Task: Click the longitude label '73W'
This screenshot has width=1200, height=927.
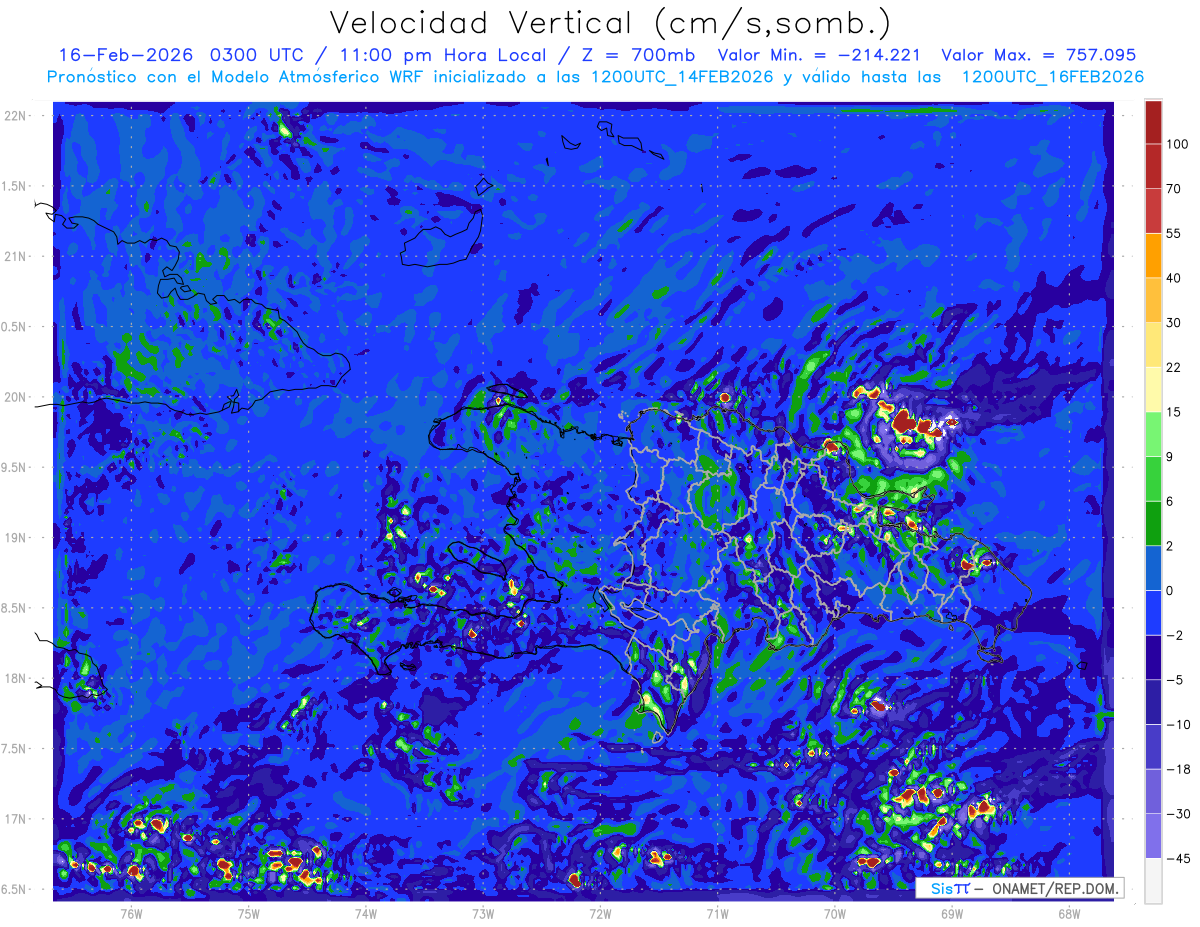Action: [x=483, y=913]
